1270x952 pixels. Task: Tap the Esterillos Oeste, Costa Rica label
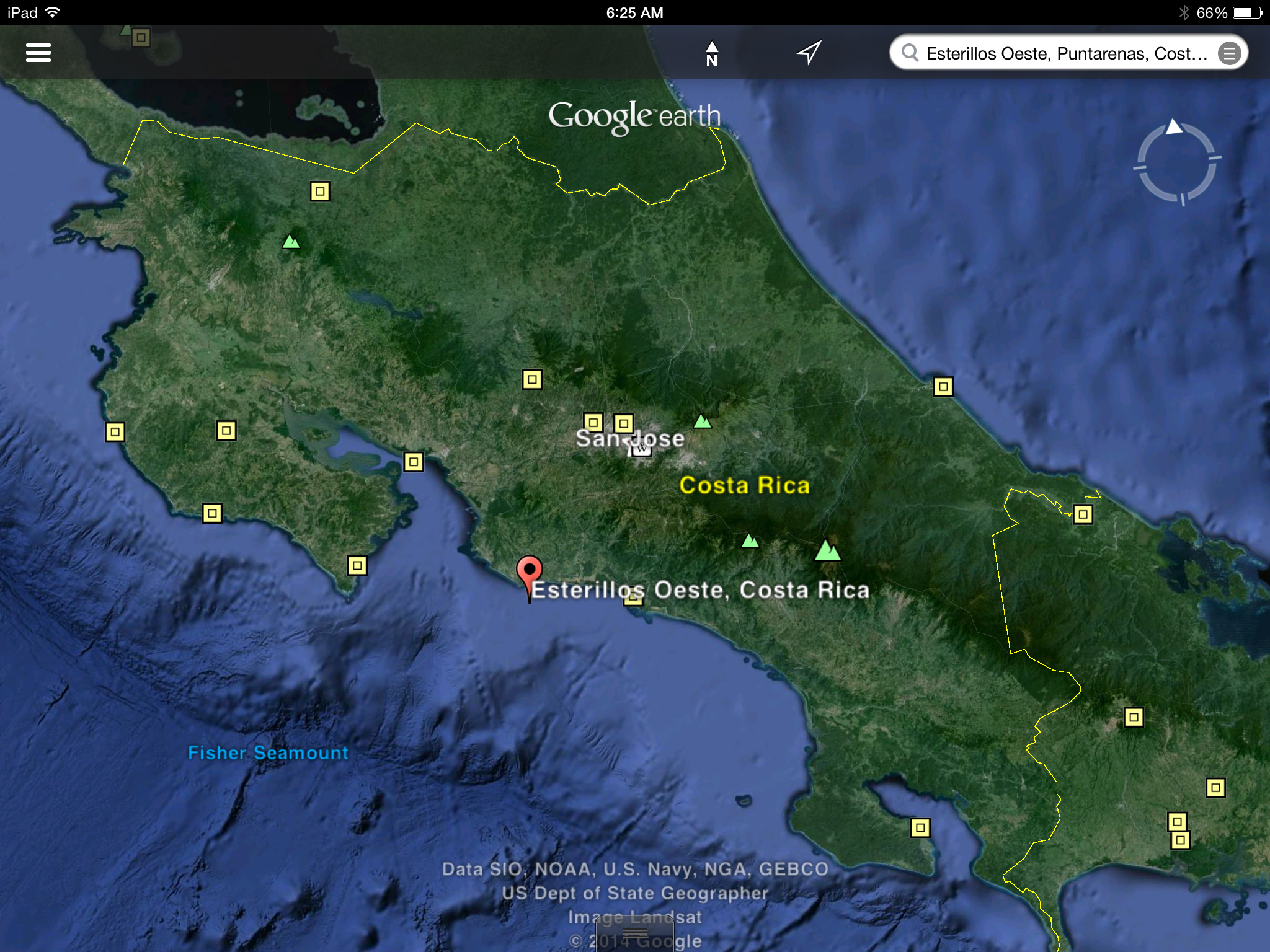tap(700, 589)
